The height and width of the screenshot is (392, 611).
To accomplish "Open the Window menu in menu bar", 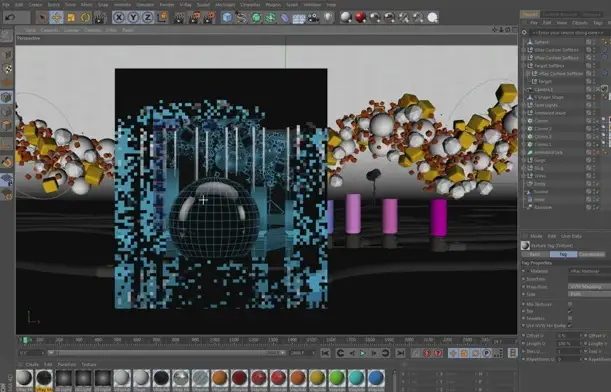I will point(312,5).
